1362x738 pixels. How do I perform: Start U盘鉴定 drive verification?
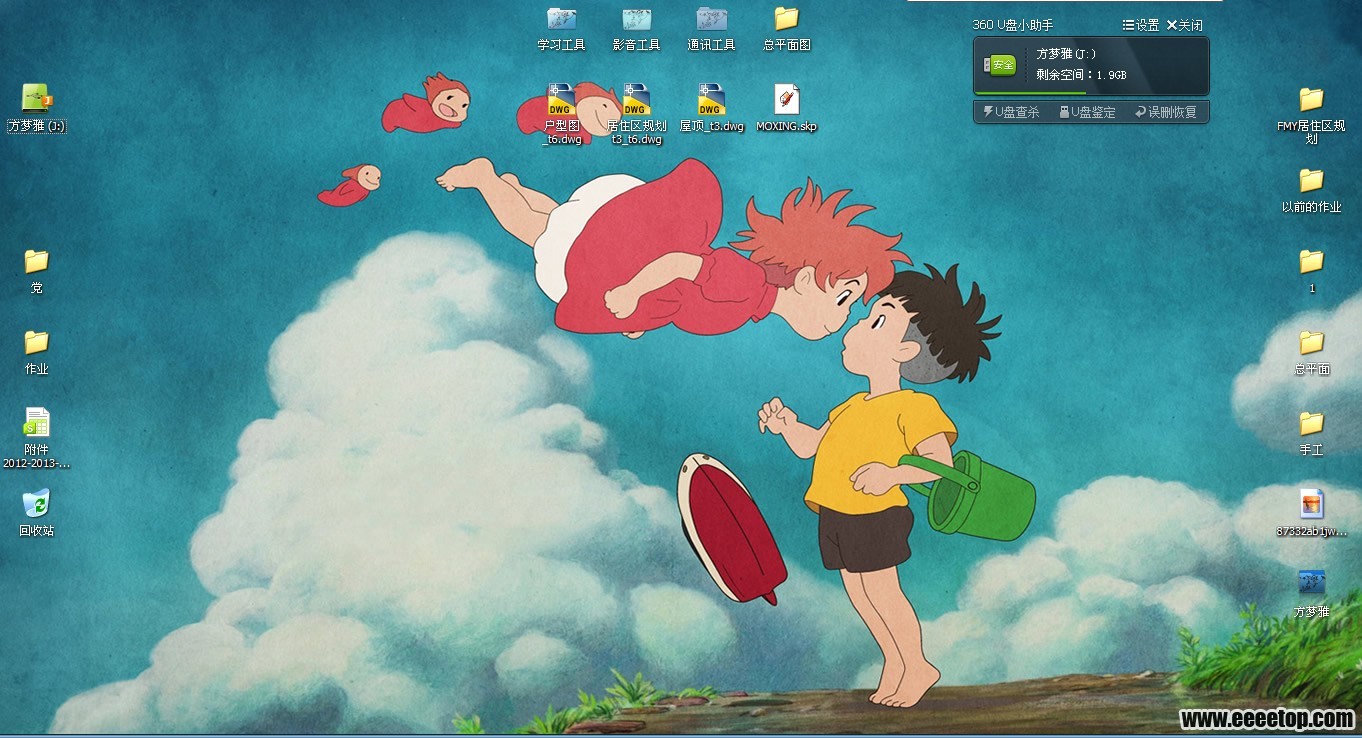click(1088, 112)
